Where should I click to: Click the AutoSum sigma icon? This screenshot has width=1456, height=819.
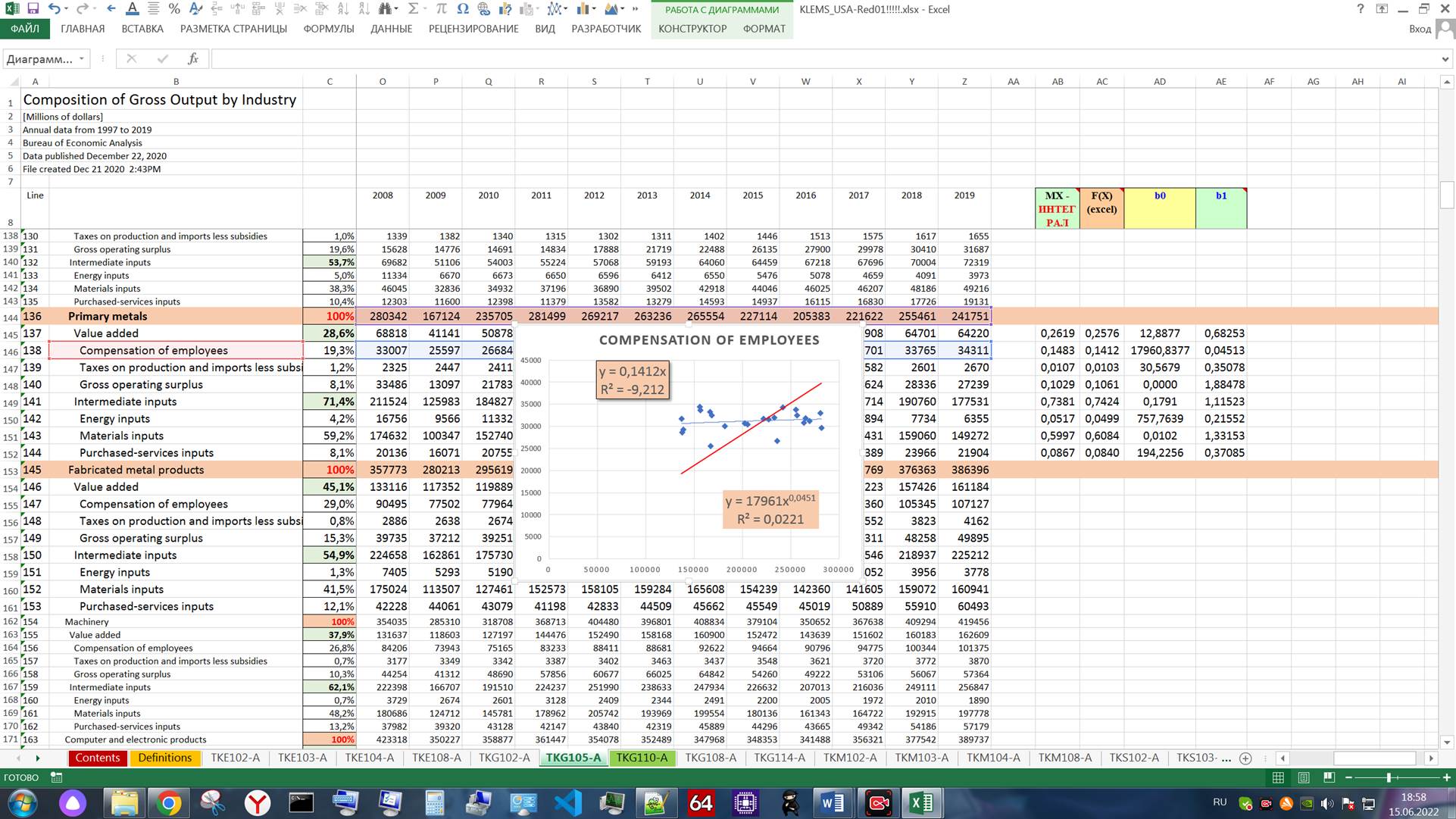pos(413,9)
